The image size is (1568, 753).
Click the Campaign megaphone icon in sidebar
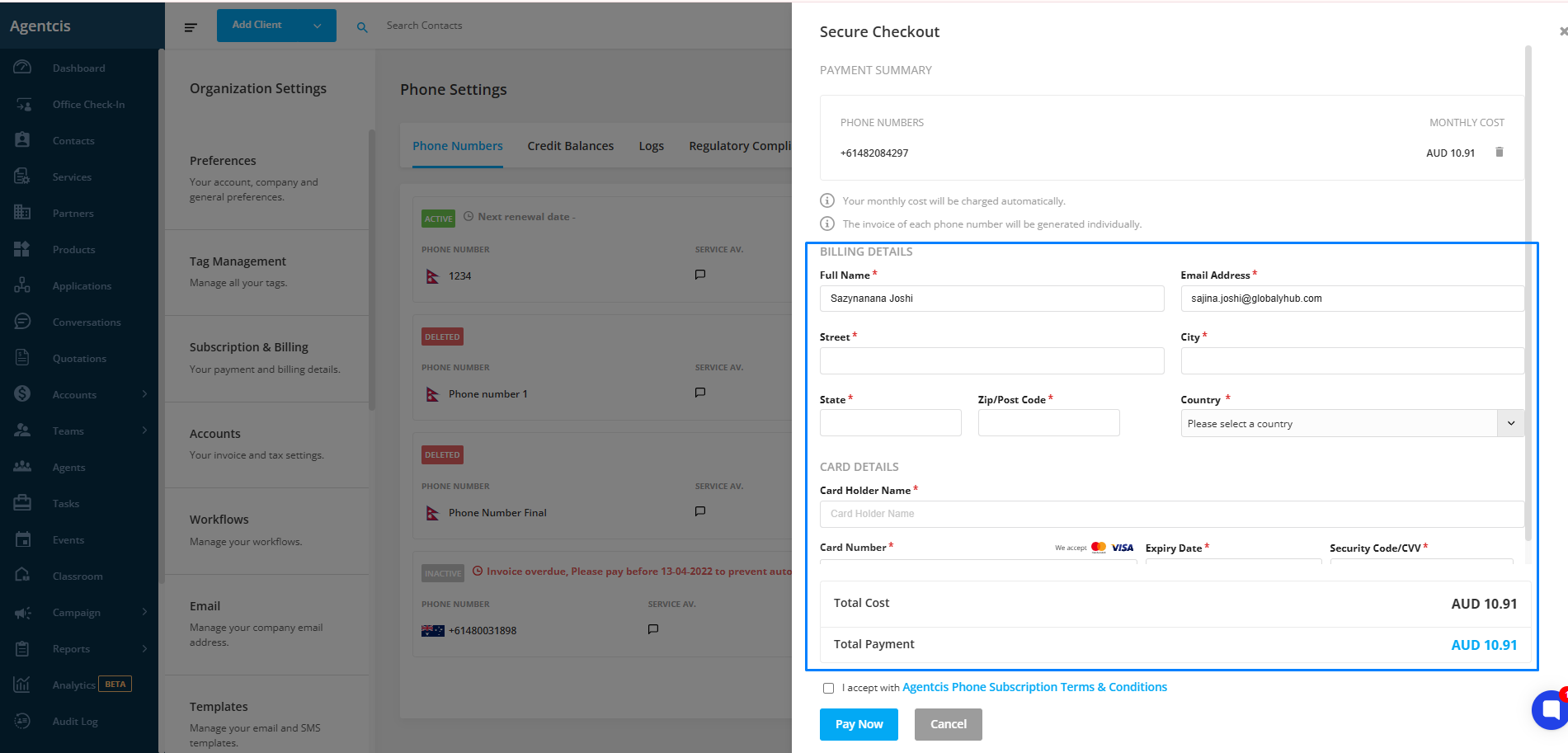22,612
